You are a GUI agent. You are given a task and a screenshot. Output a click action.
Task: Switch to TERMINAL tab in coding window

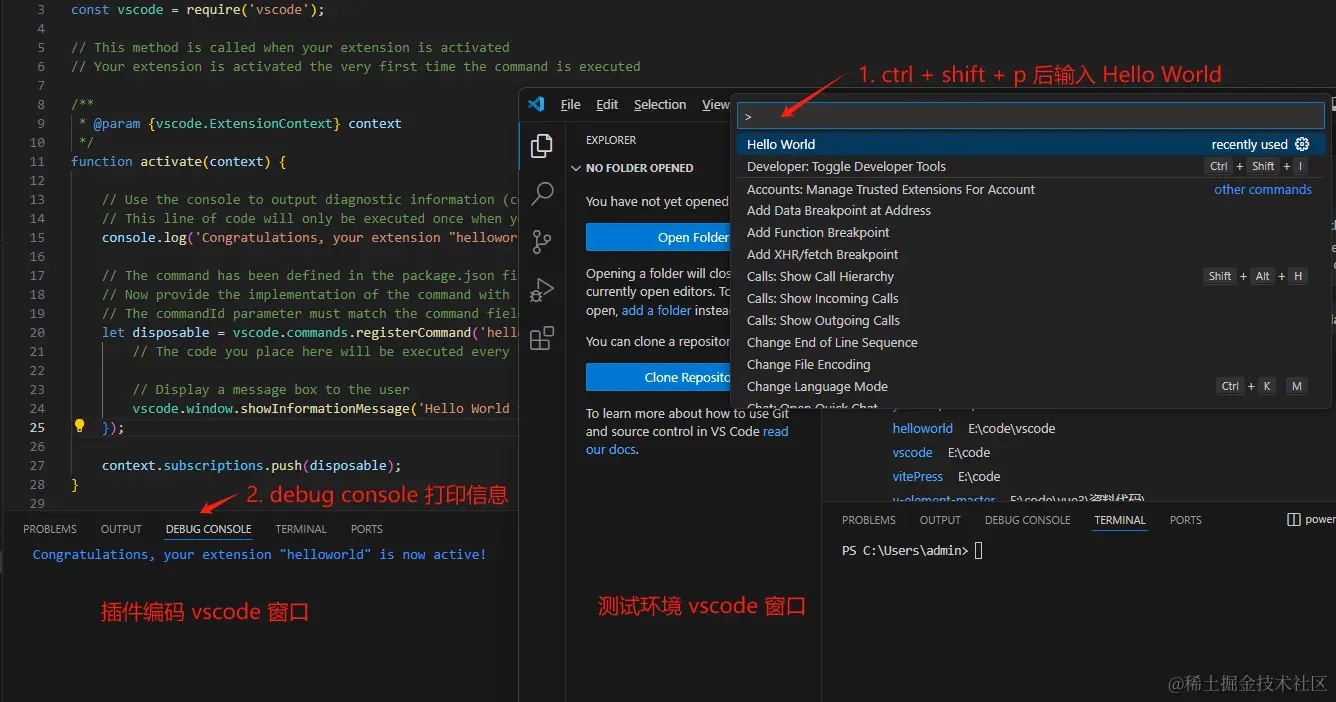[301, 529]
